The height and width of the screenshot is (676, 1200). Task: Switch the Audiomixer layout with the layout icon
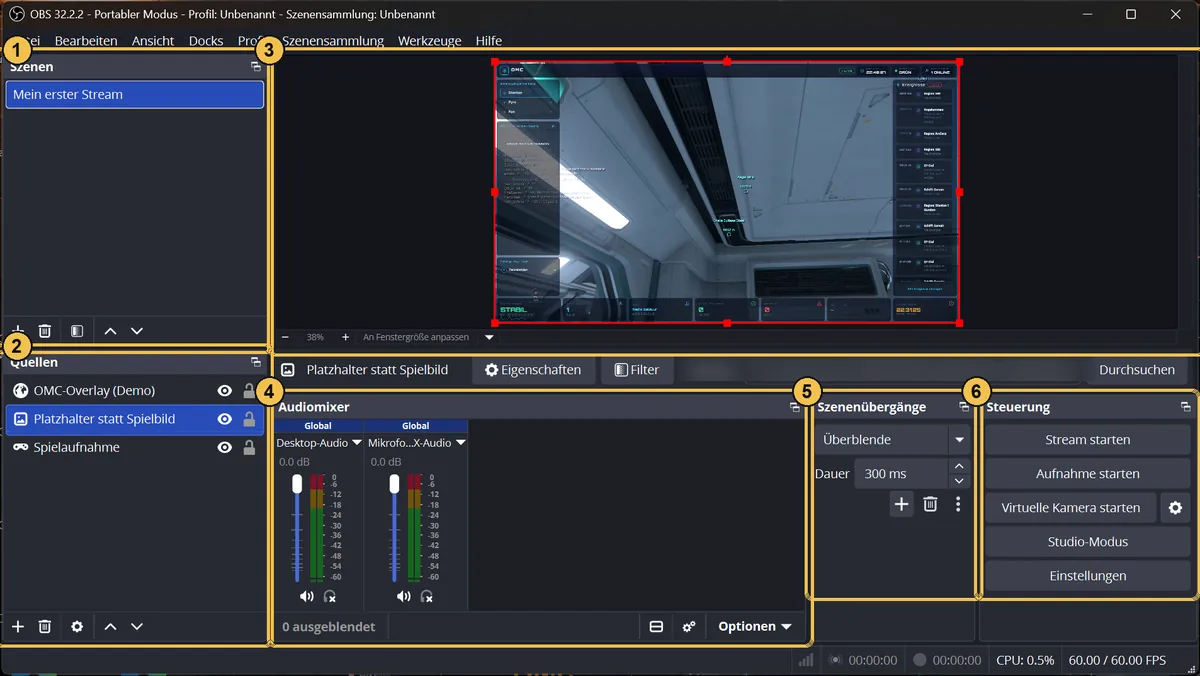[x=656, y=626]
